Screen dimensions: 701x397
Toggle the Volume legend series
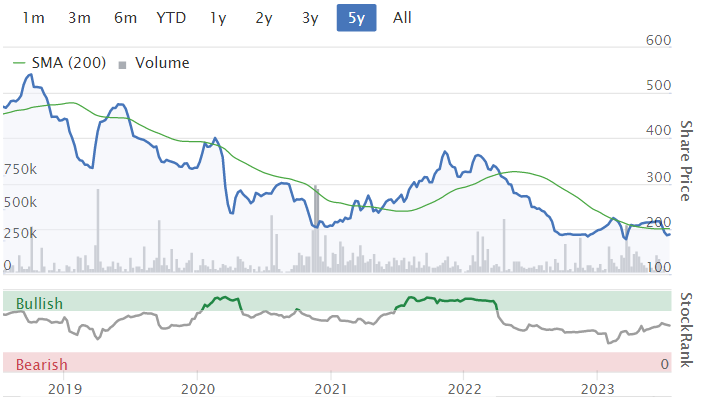click(x=154, y=63)
